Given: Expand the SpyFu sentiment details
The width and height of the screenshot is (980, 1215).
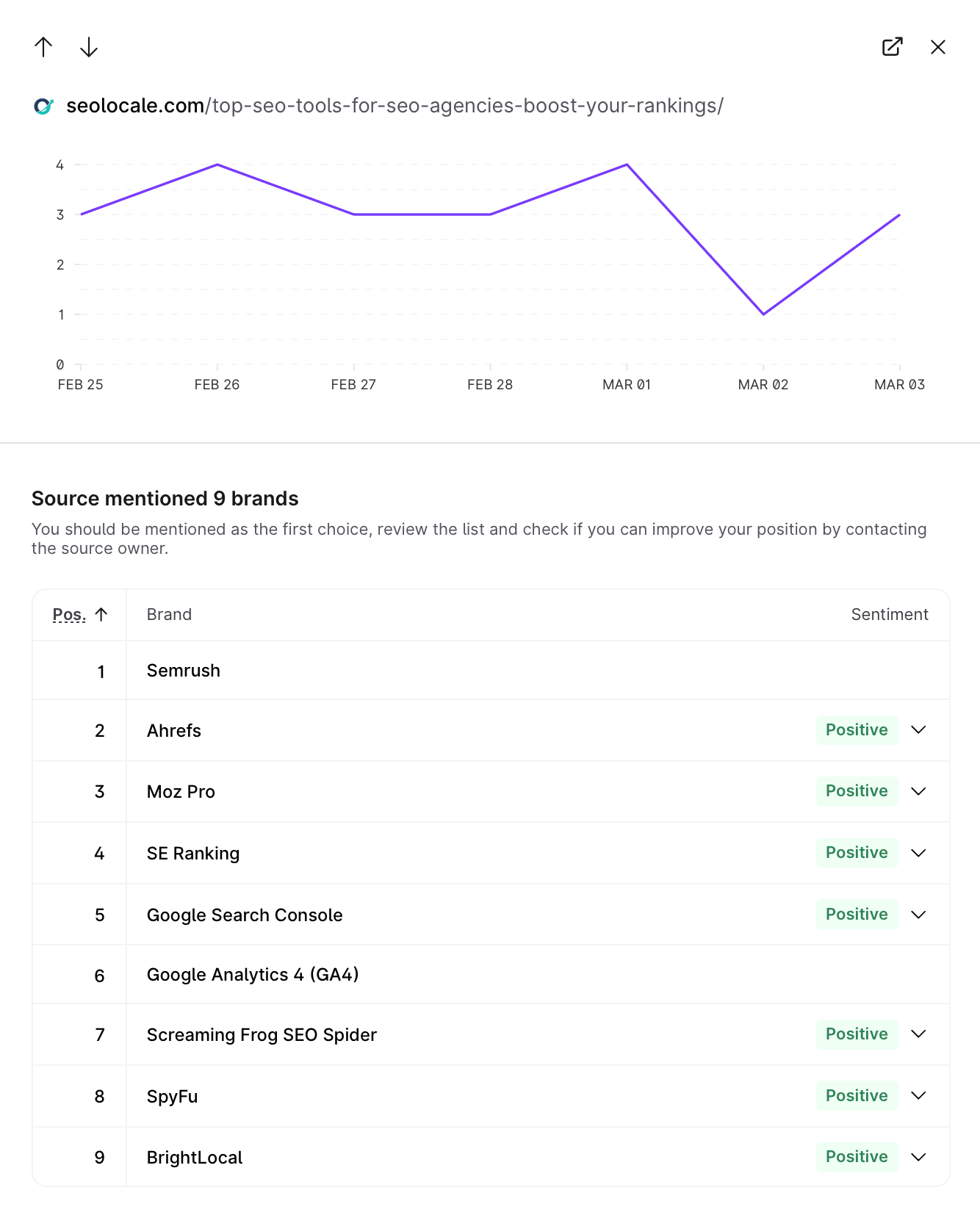Looking at the screenshot, I should pos(918,1096).
